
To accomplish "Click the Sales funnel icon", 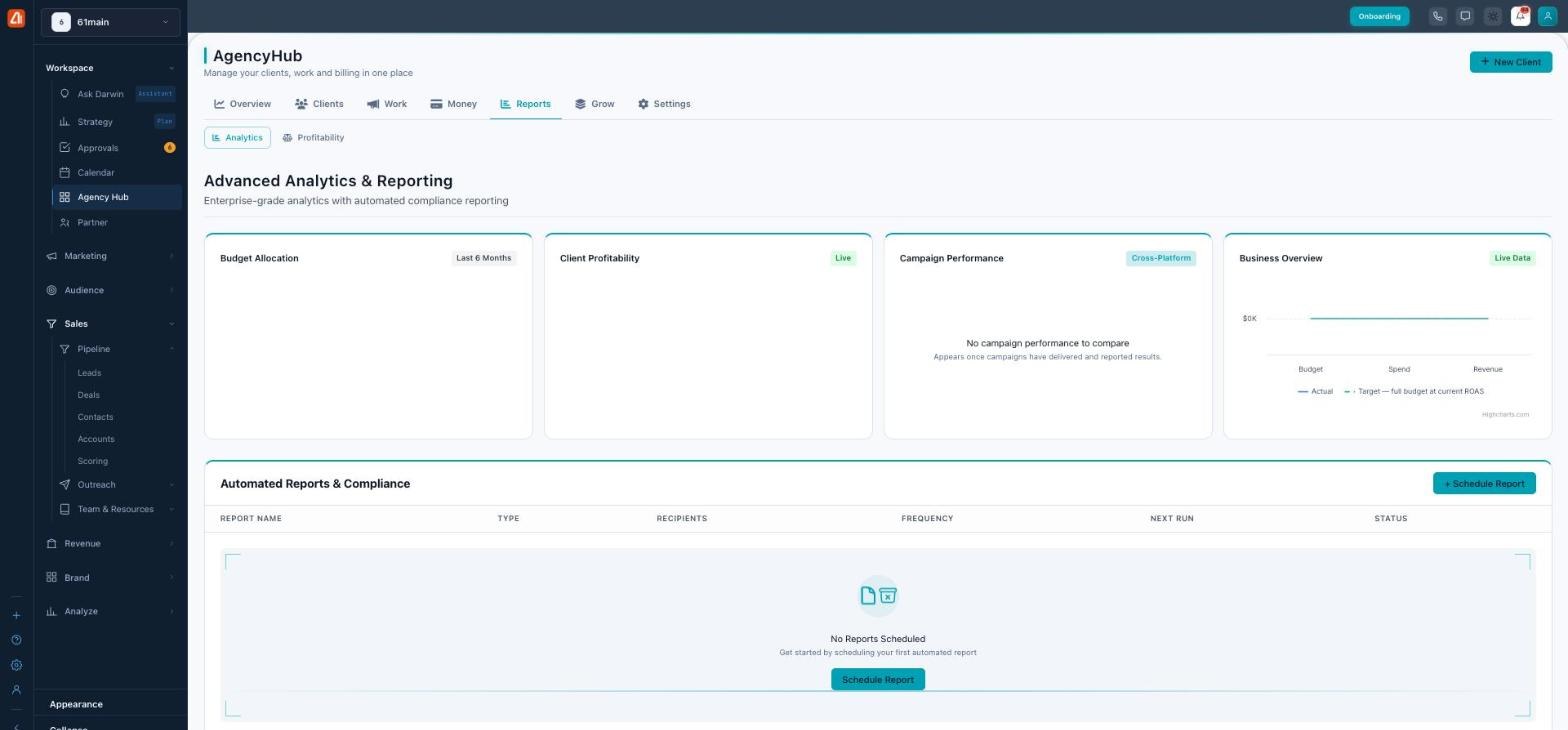I will point(52,324).
